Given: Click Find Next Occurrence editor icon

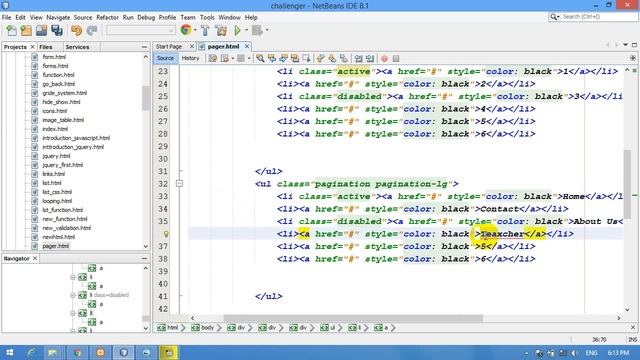Looking at the screenshot, I should pyautogui.click(x=283, y=58).
